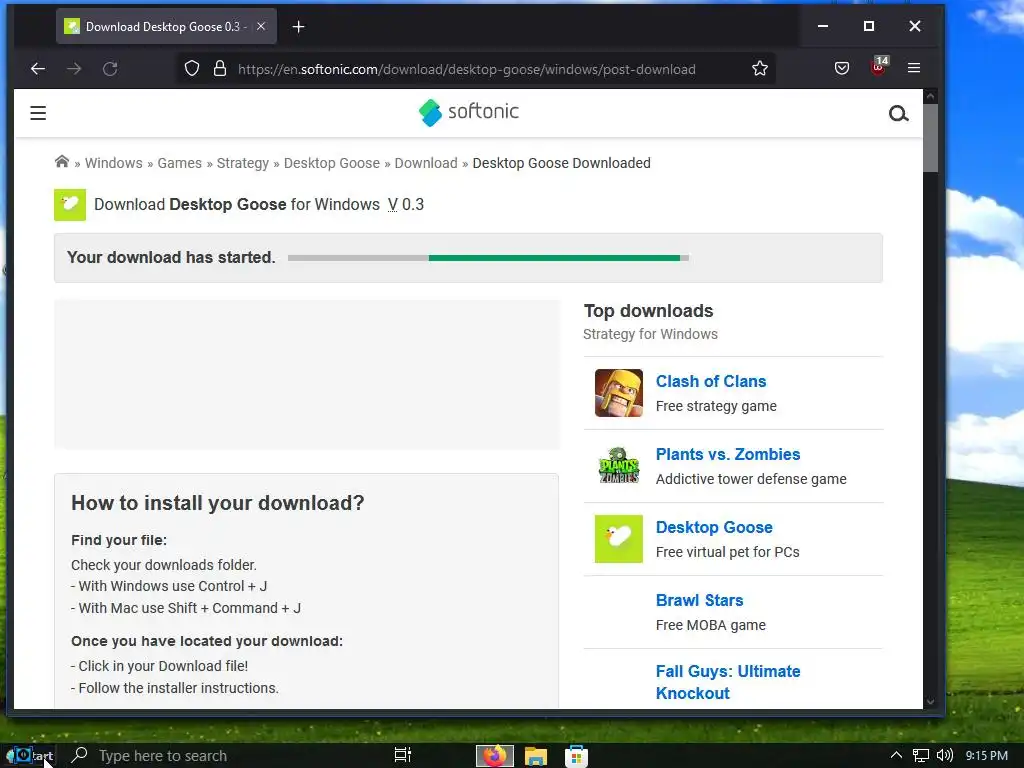Show hidden system tray icons chevron

tap(896, 755)
